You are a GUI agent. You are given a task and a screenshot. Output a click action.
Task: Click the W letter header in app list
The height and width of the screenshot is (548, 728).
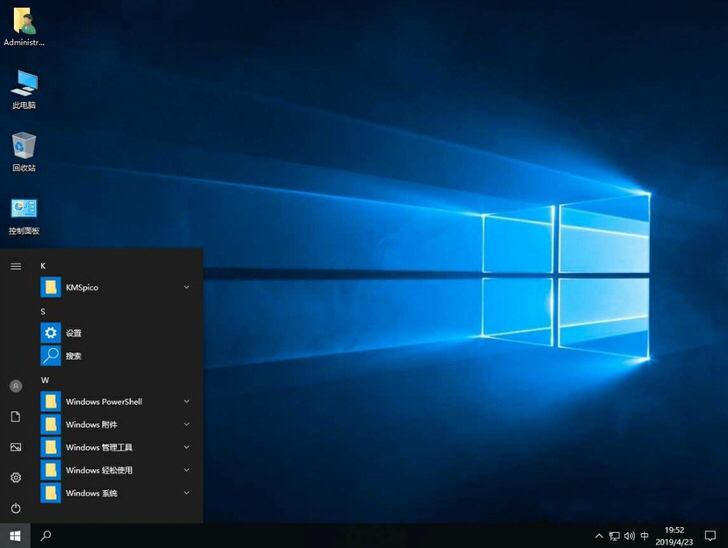coord(45,380)
